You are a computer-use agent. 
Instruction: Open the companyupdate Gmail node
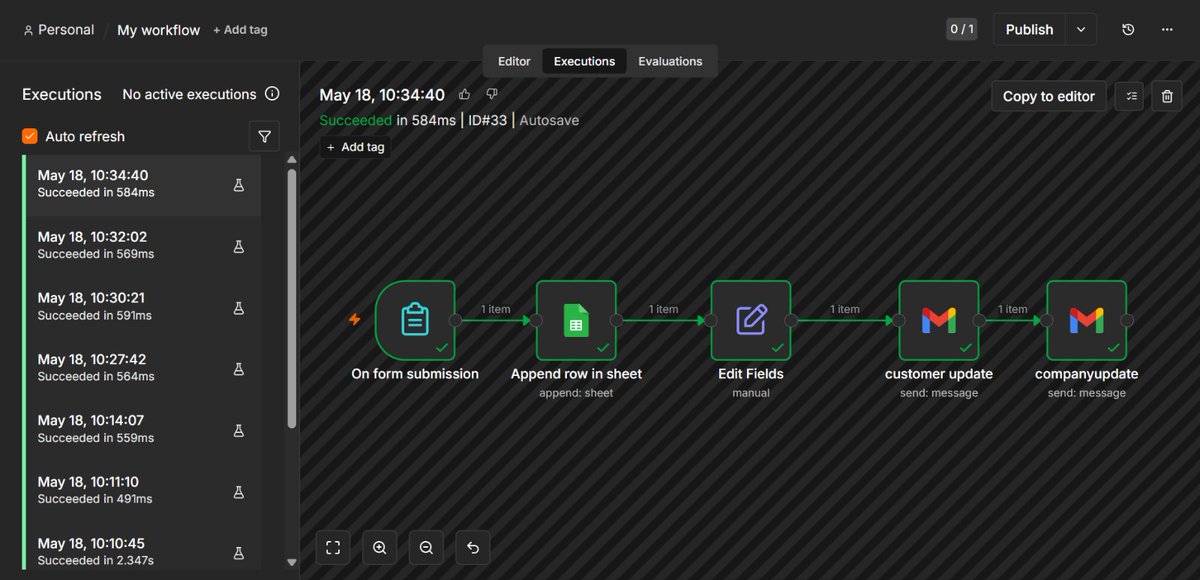1087,320
